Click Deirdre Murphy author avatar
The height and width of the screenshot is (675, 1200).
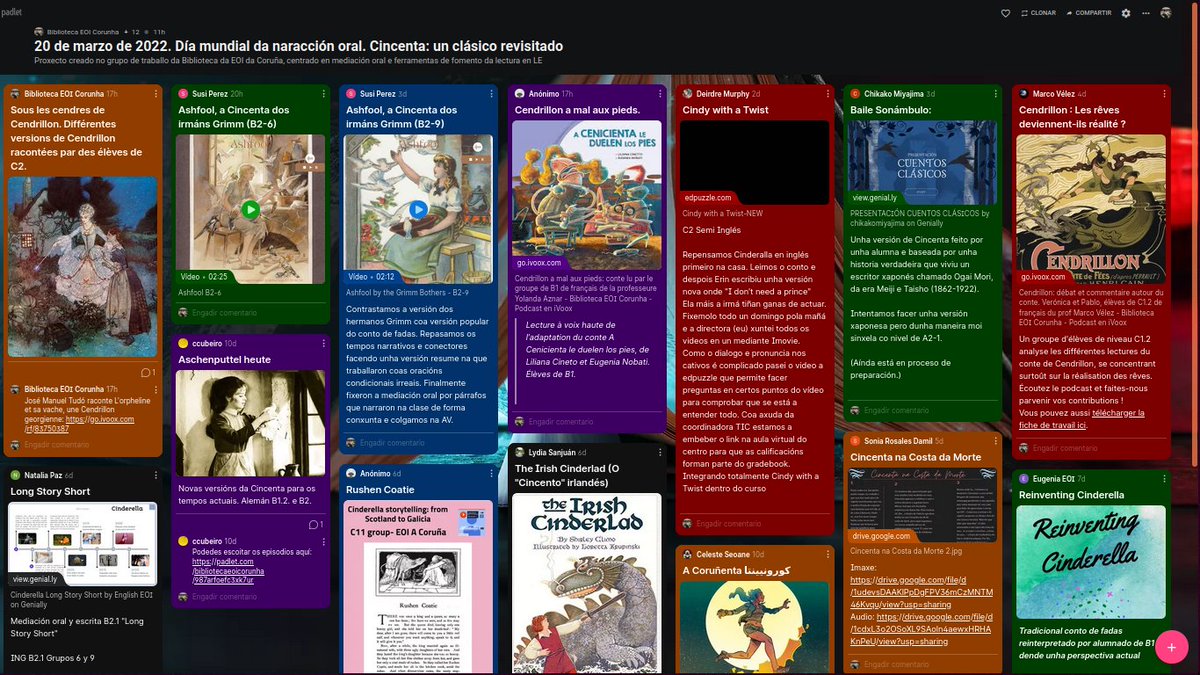pyautogui.click(x=687, y=93)
